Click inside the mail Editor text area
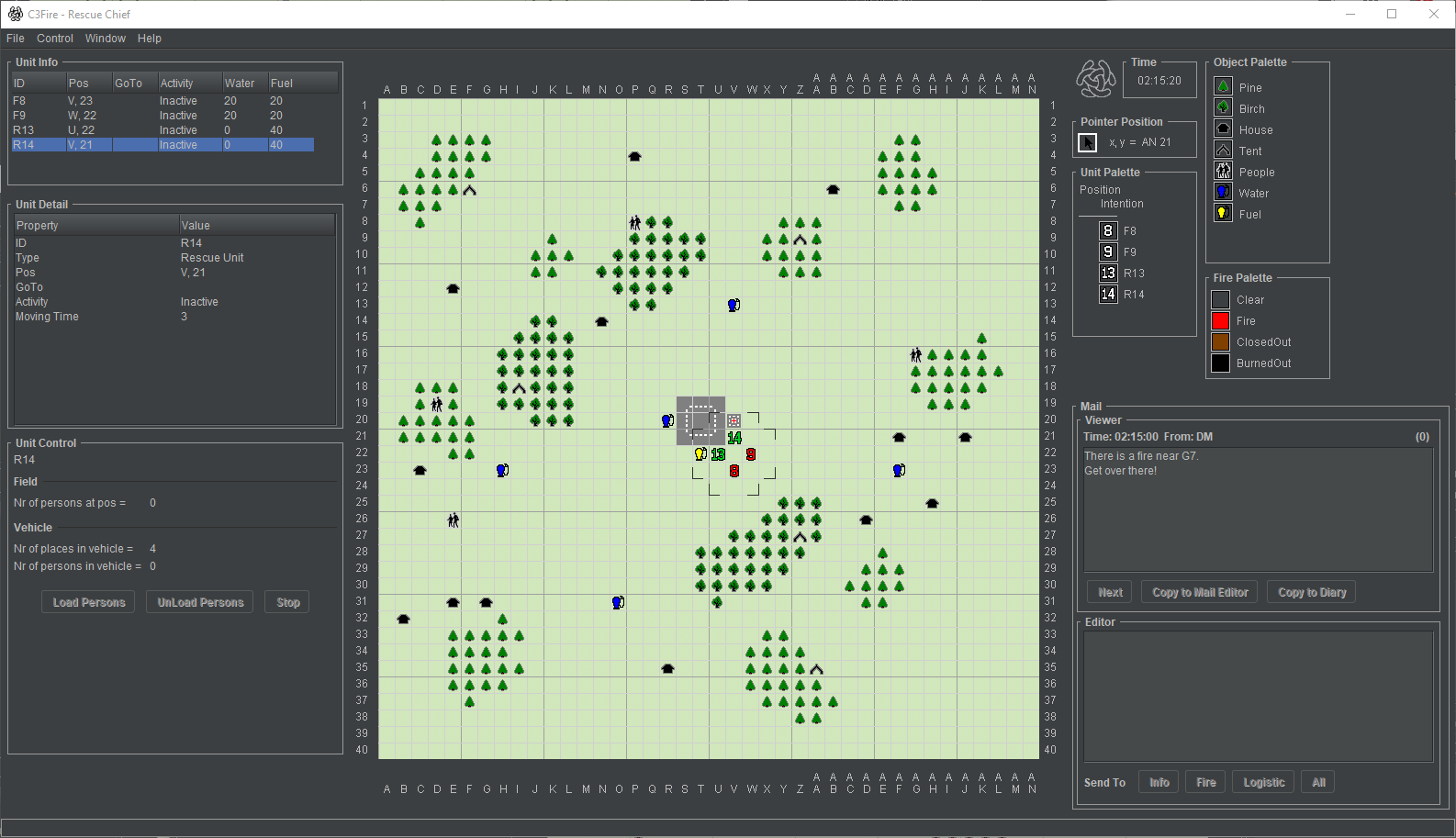 [x=1258, y=696]
